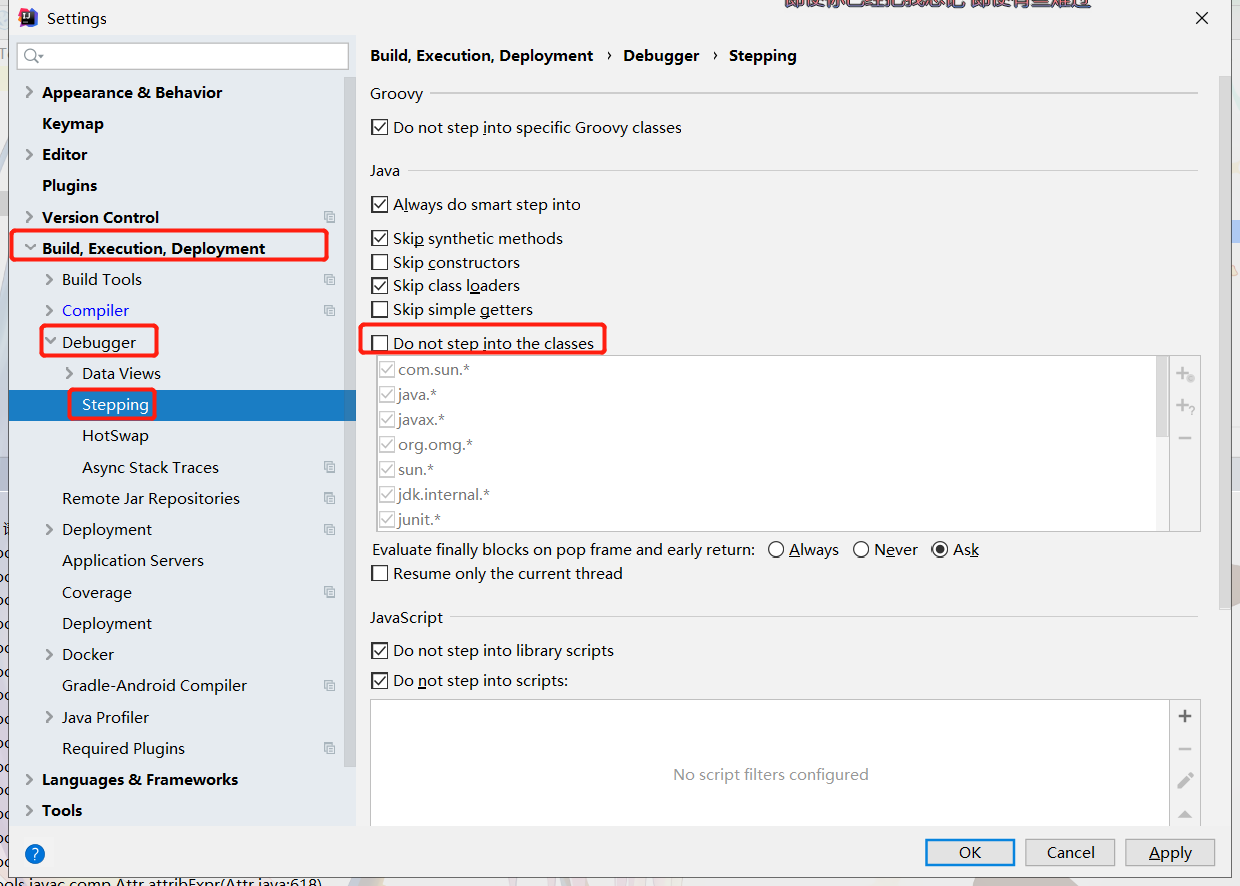Enable Skip simple getters checkbox

tap(379, 310)
